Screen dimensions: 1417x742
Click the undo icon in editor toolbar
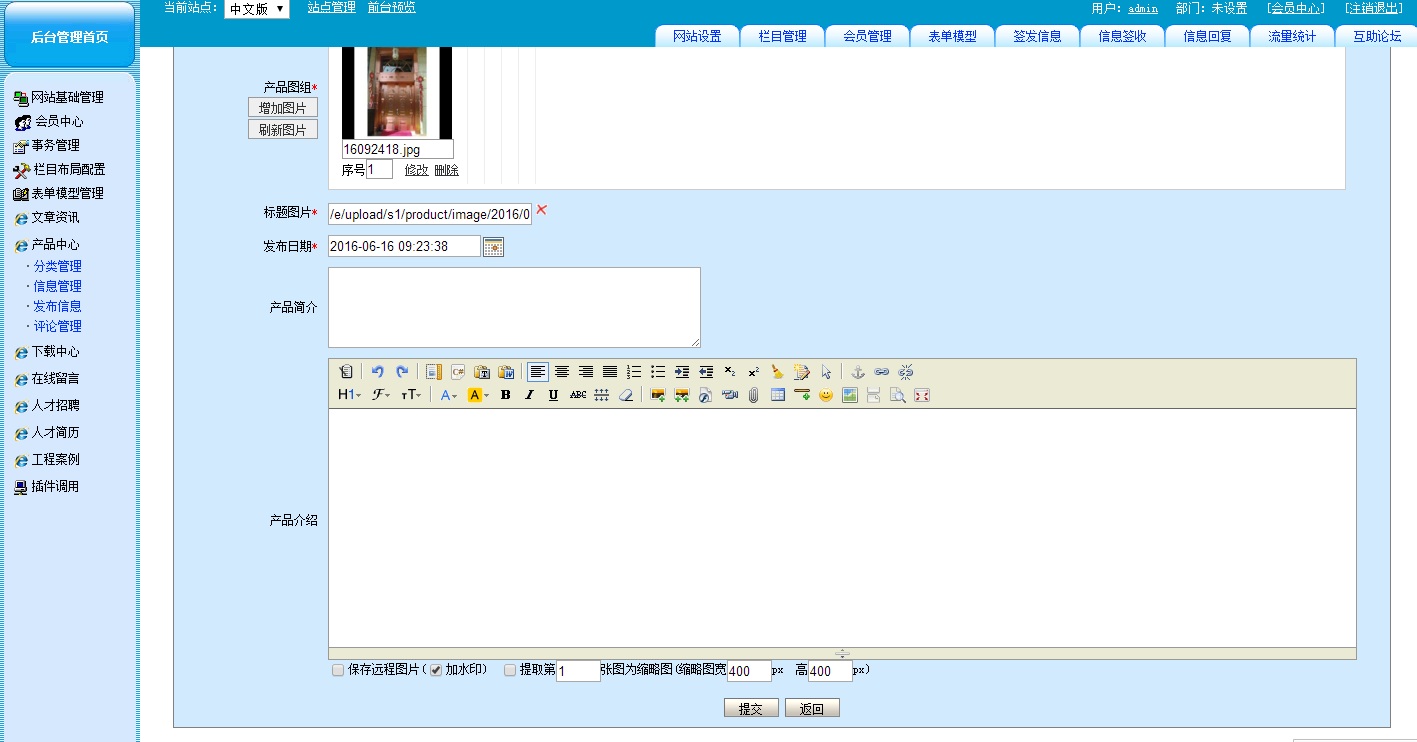378,371
